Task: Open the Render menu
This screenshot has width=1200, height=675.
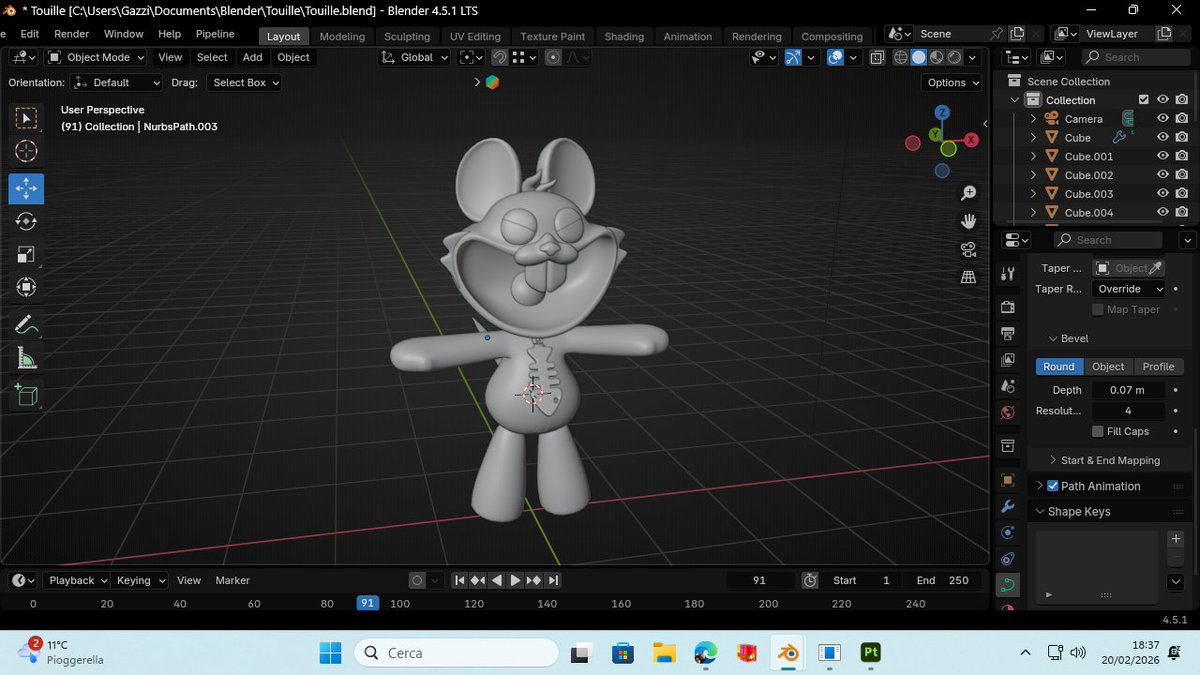Action: (71, 34)
